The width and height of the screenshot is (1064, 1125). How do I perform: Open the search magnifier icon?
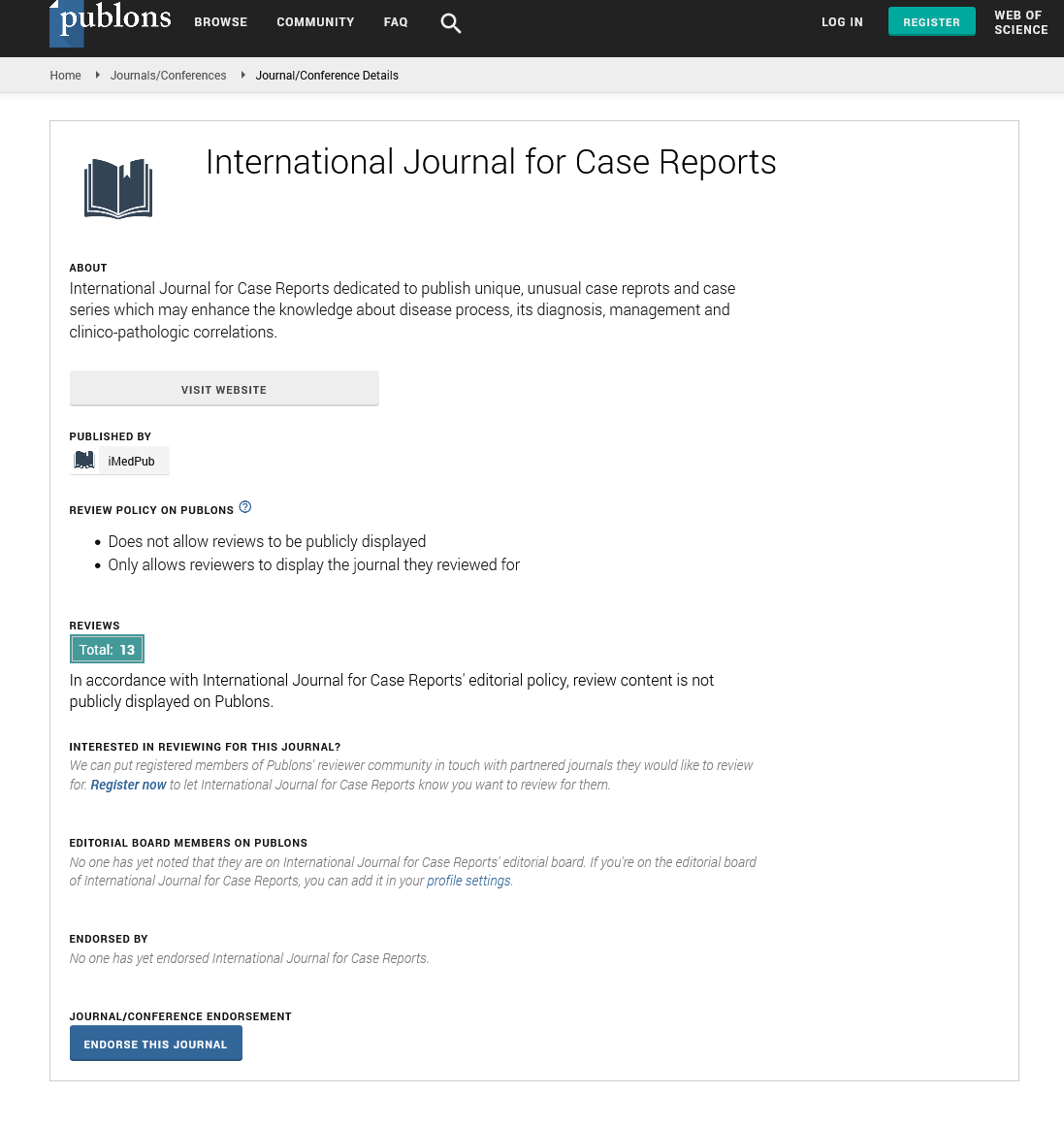tap(450, 22)
